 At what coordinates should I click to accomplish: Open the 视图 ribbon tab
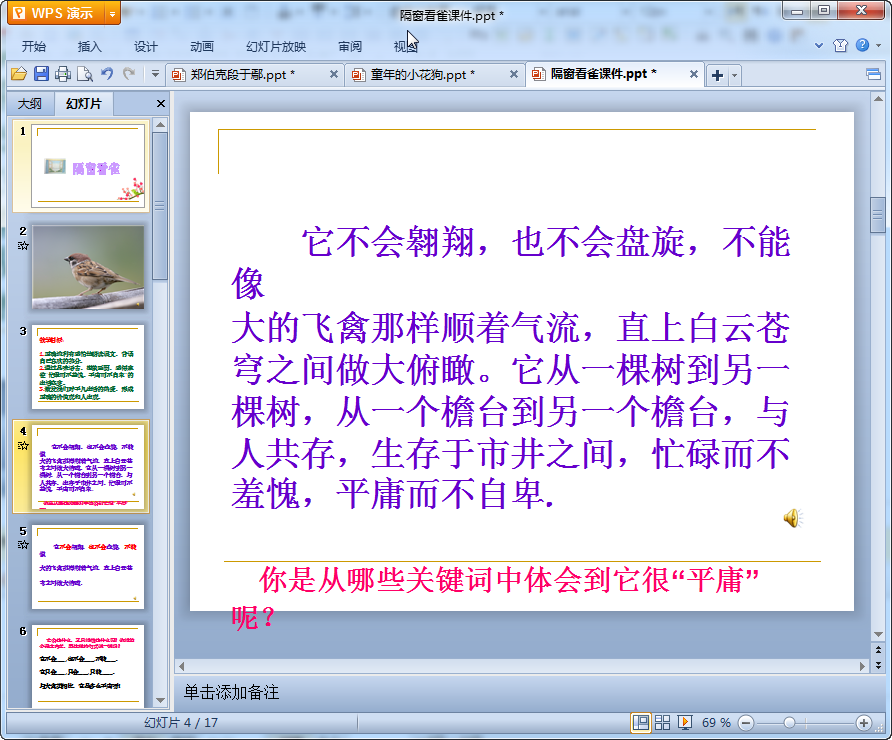pyautogui.click(x=406, y=47)
